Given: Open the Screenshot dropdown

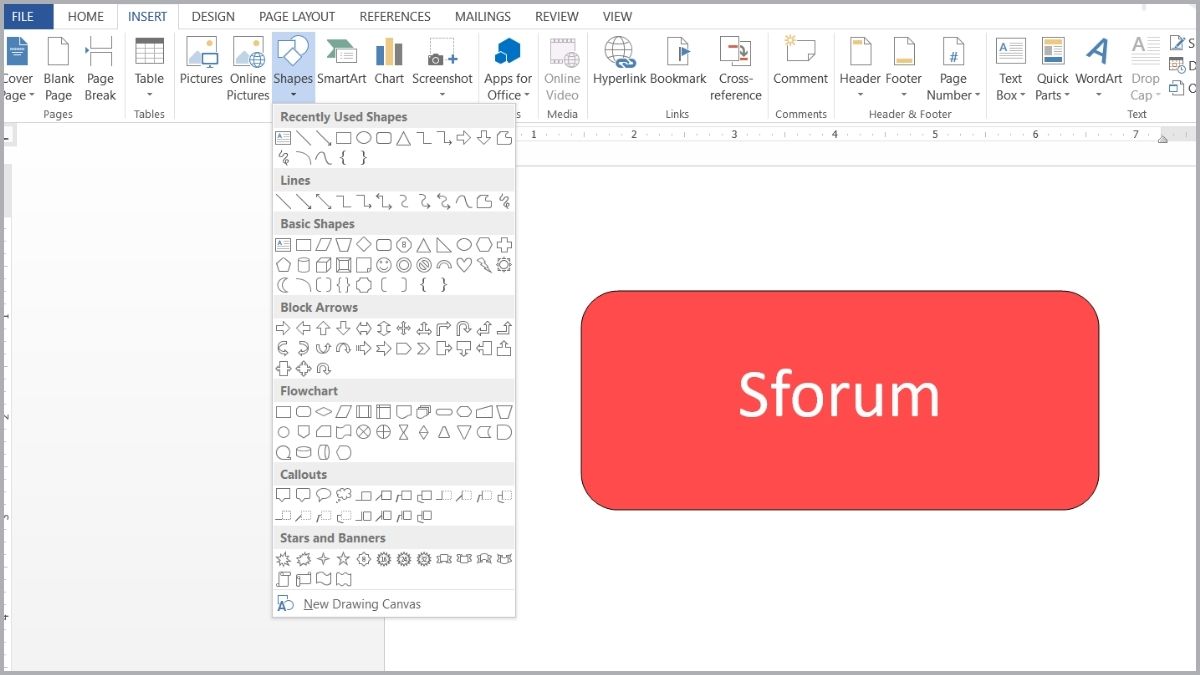Looking at the screenshot, I should (442, 69).
